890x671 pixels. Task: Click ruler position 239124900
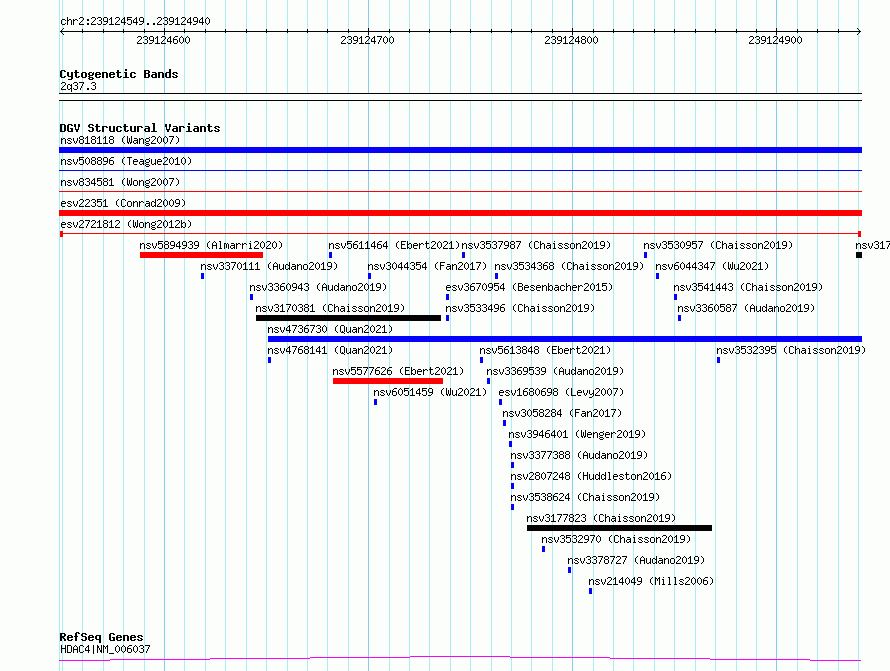(x=775, y=40)
